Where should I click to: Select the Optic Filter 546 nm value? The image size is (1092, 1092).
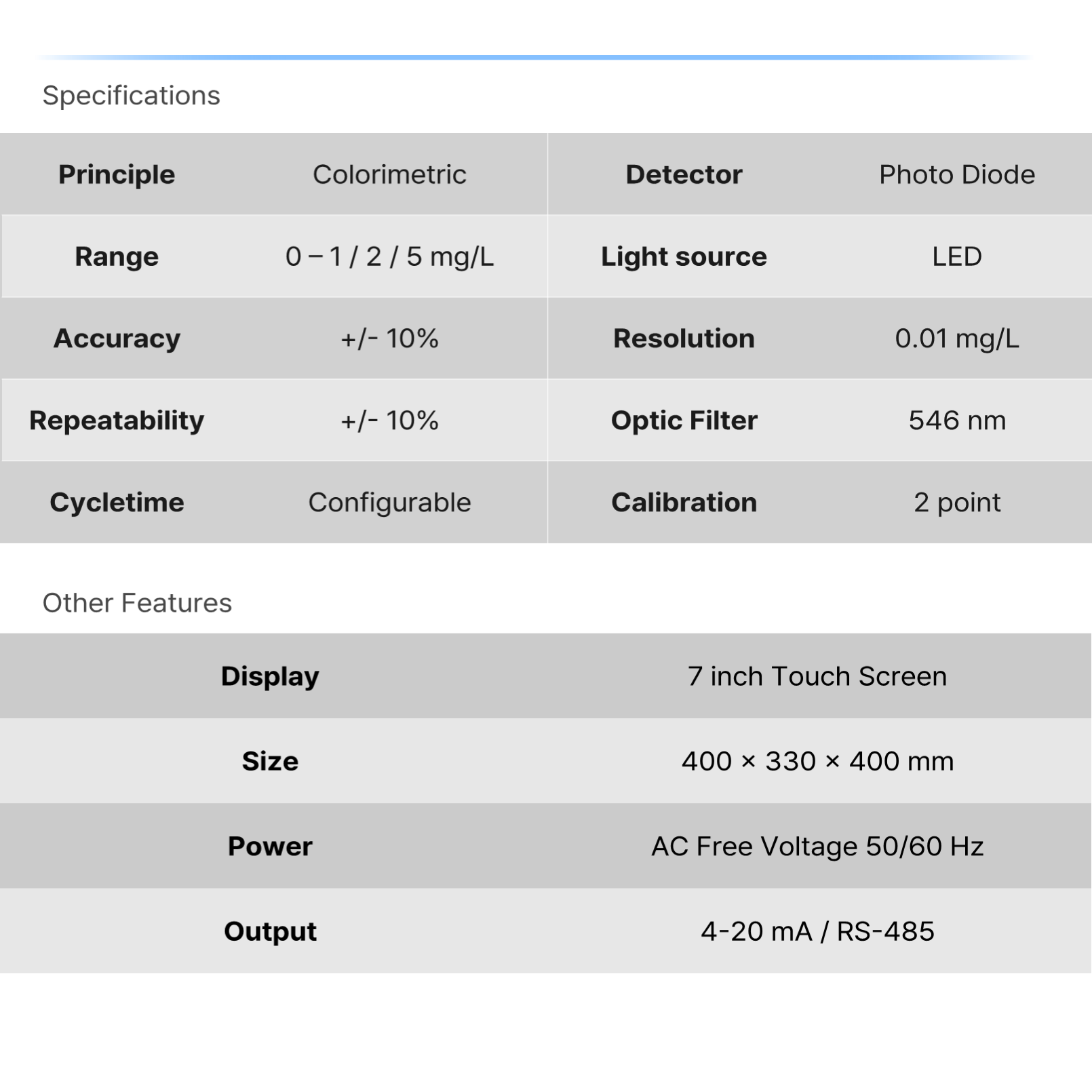tap(956, 421)
